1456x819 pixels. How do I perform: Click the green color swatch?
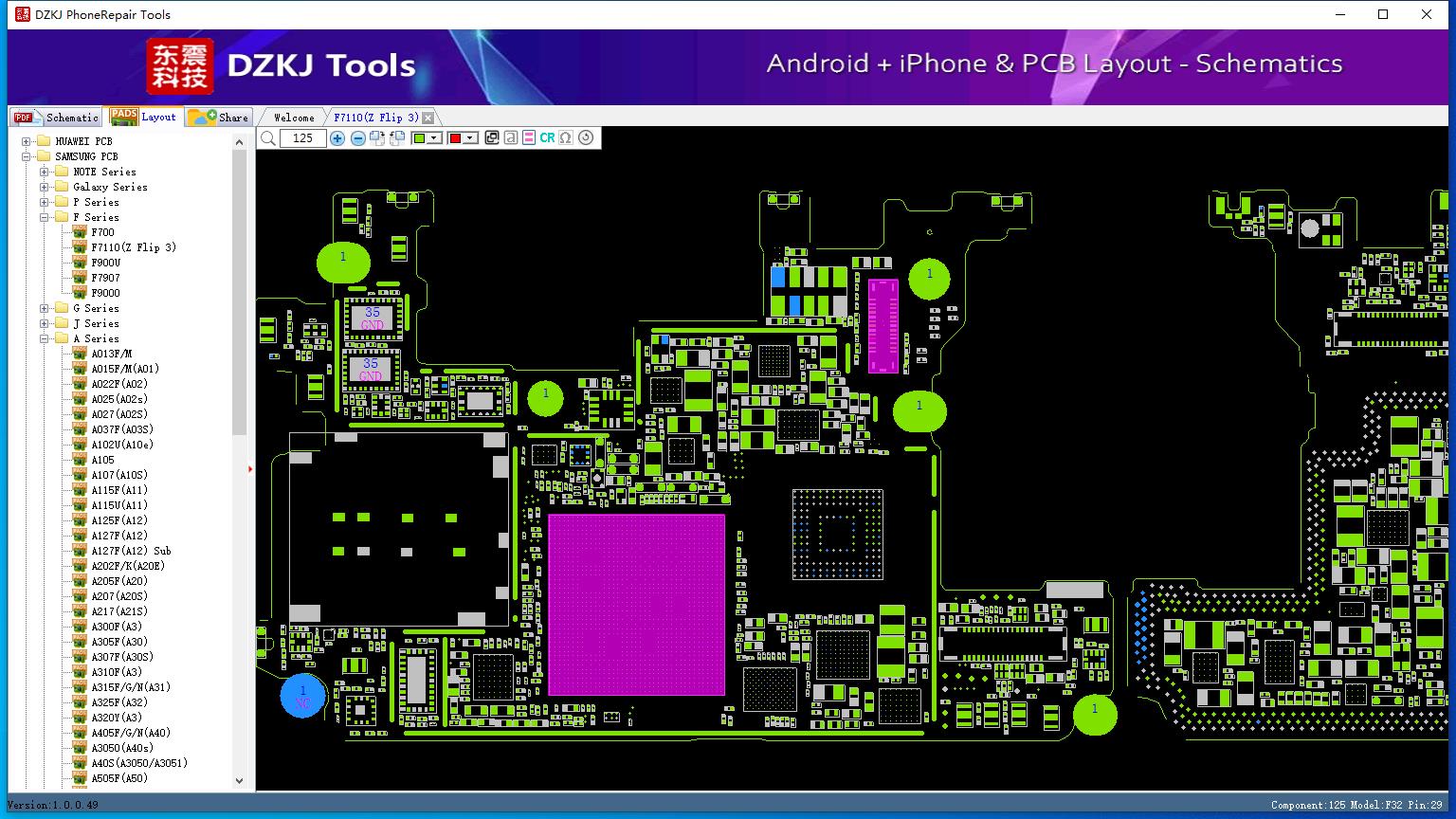click(419, 138)
